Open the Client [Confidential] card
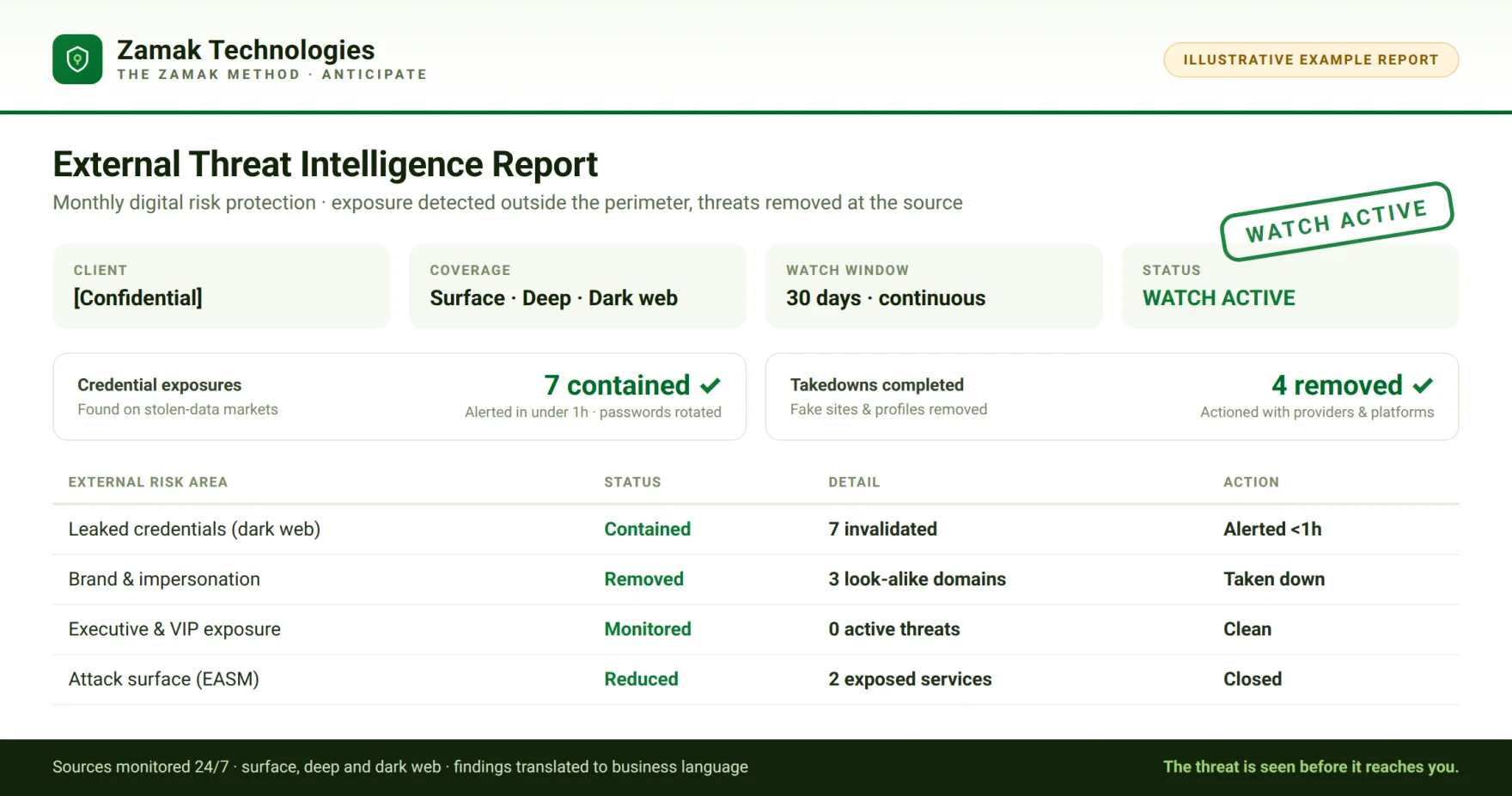 click(x=222, y=286)
